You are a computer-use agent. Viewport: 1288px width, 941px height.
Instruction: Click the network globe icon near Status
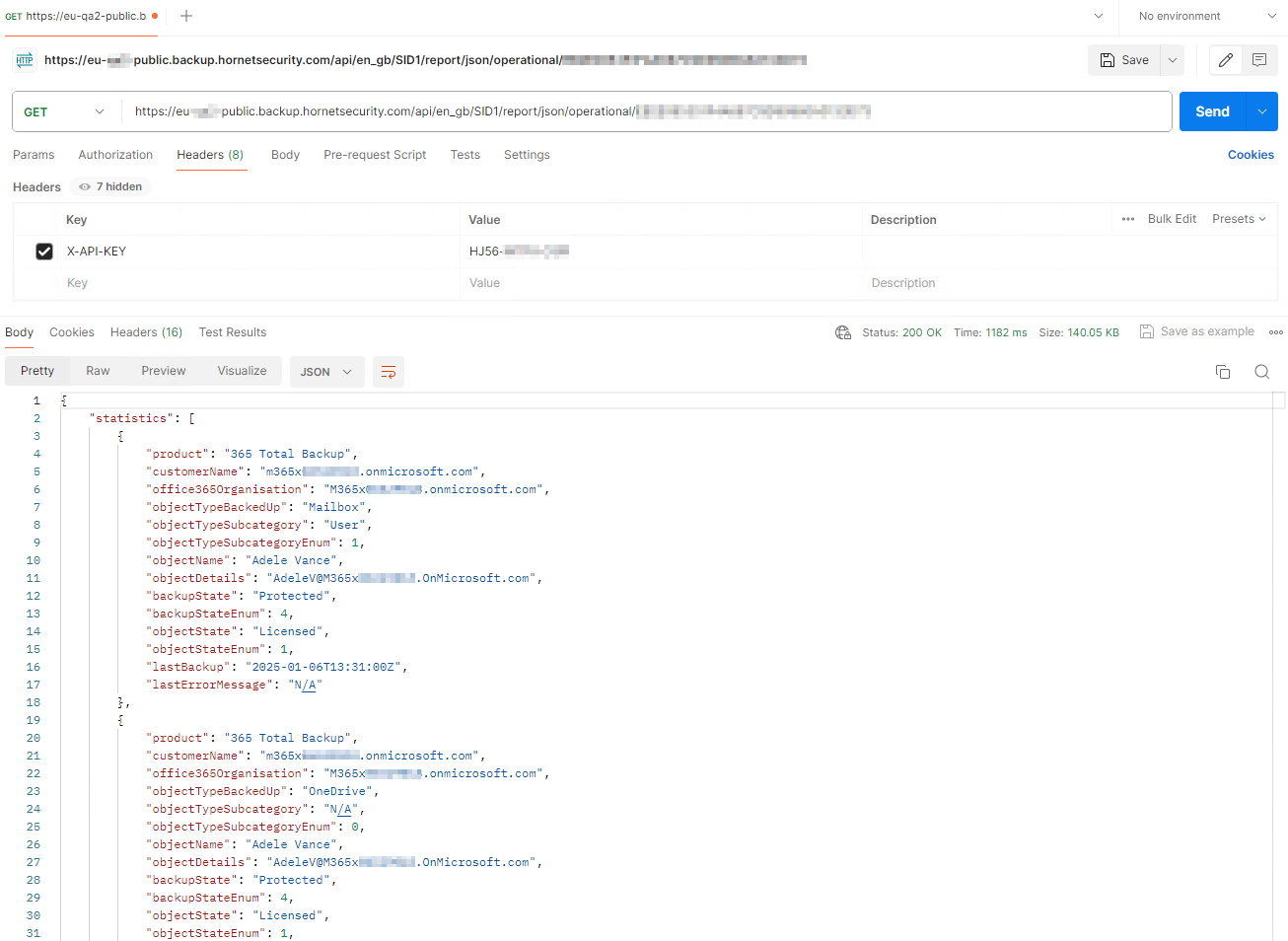tap(843, 332)
